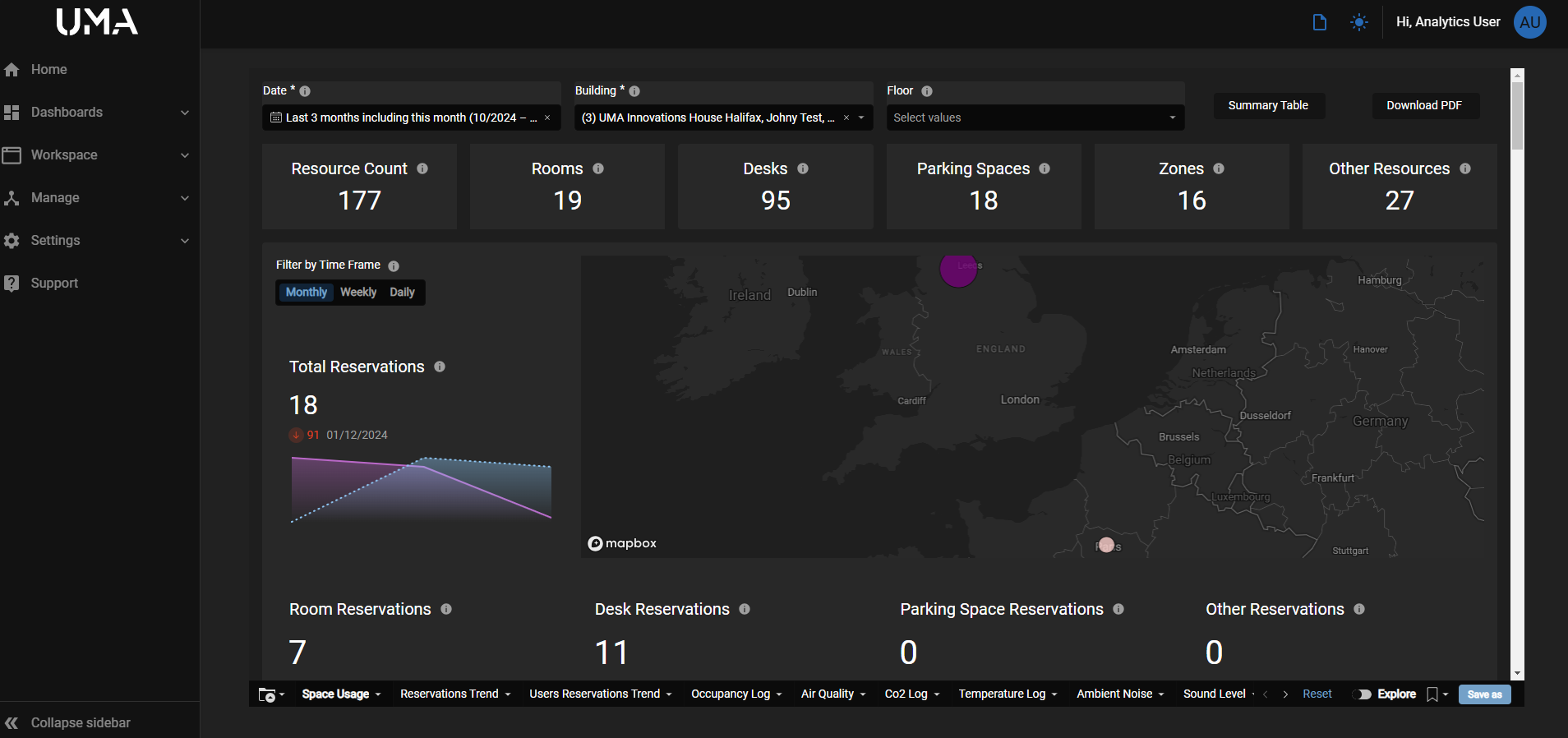Click the bookmark icon in bottom toolbar
This screenshot has height=738, width=1568.
1432,694
